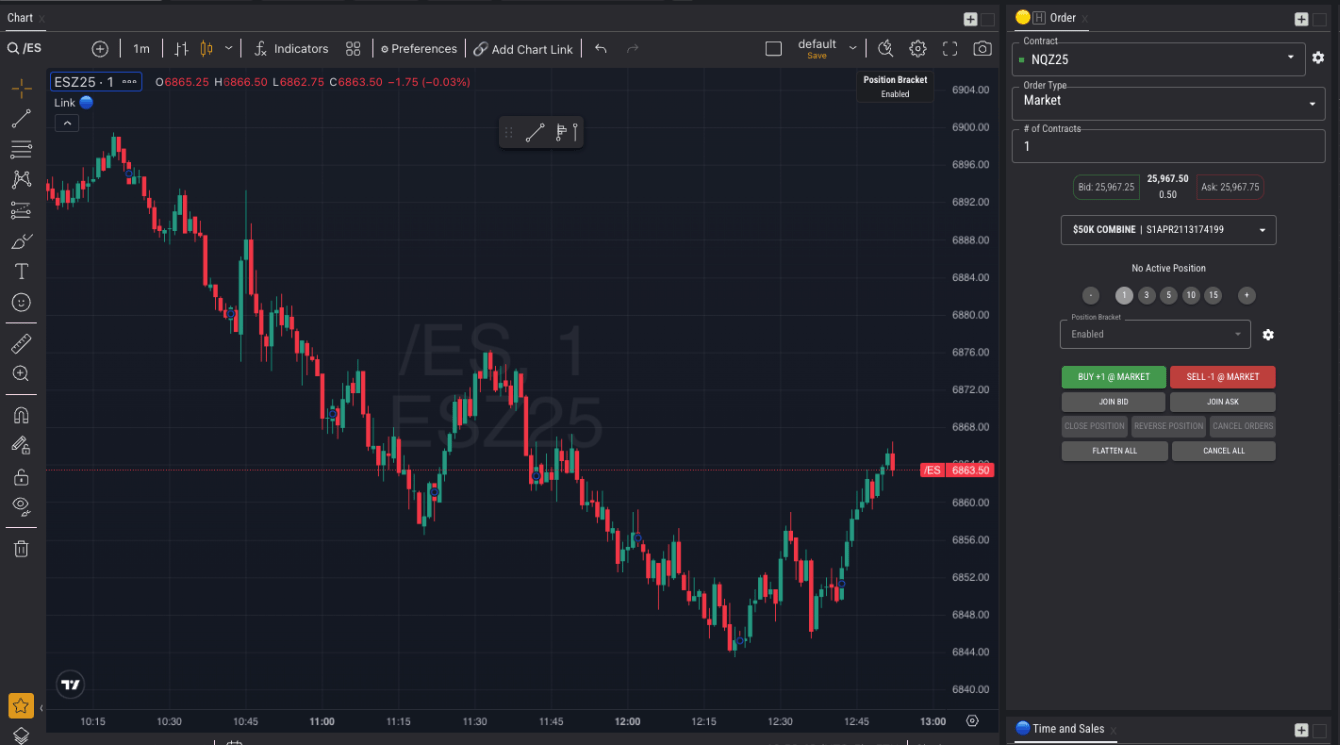Click SELL -1 @ MARKET
This screenshot has width=1340, height=745.
point(1222,377)
